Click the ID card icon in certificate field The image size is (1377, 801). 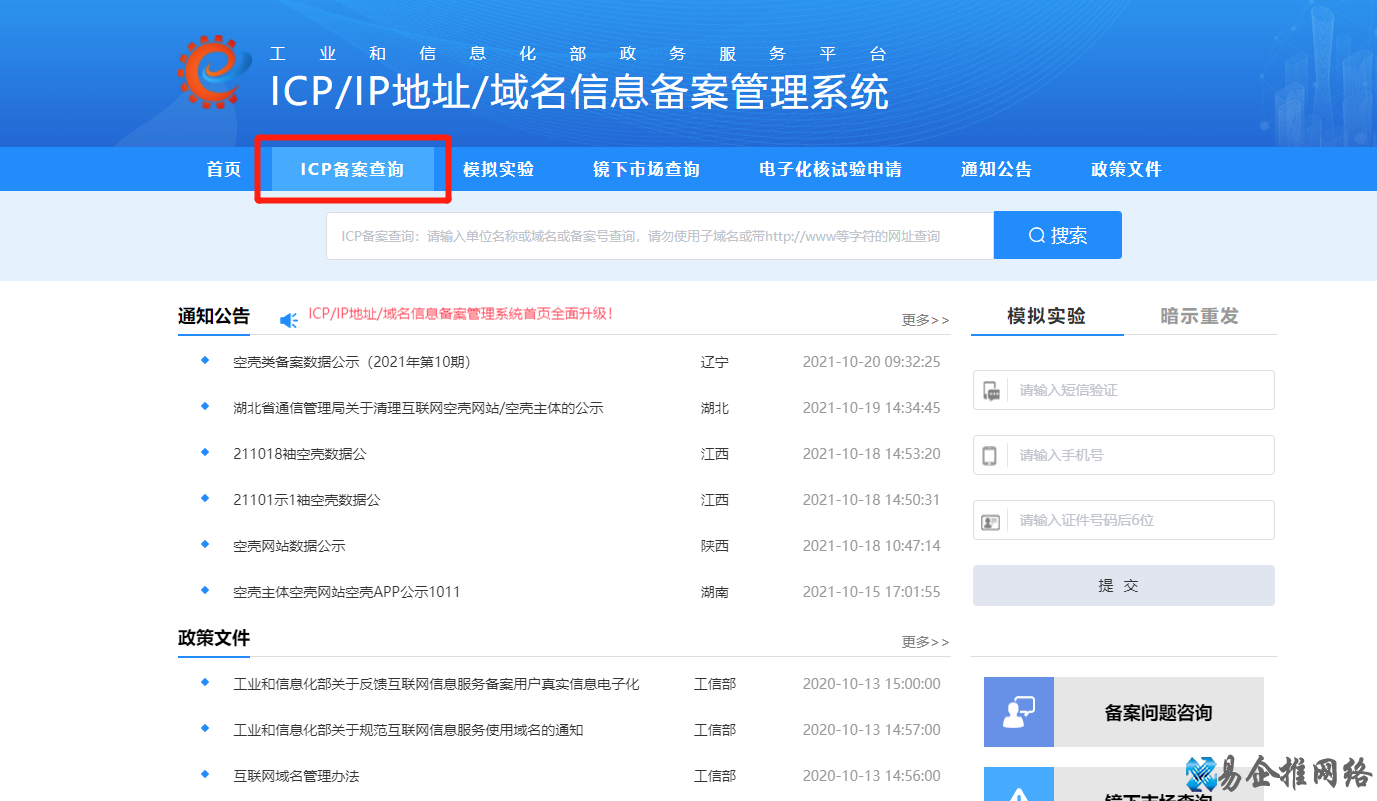tap(992, 519)
